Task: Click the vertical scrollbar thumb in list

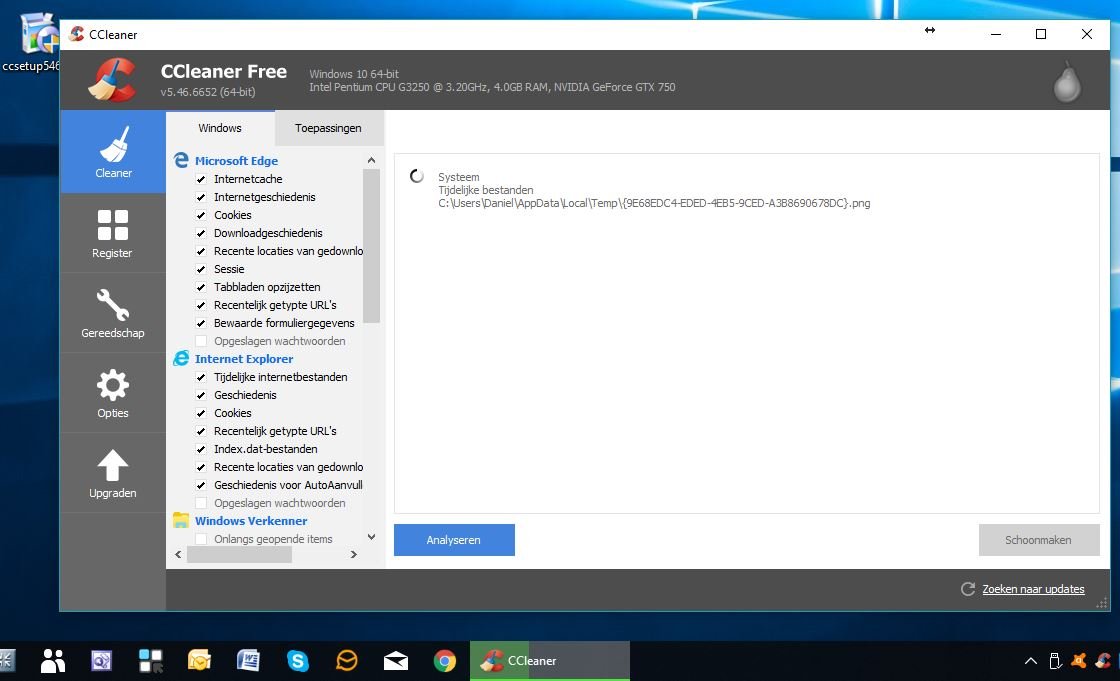Action: pos(371,246)
